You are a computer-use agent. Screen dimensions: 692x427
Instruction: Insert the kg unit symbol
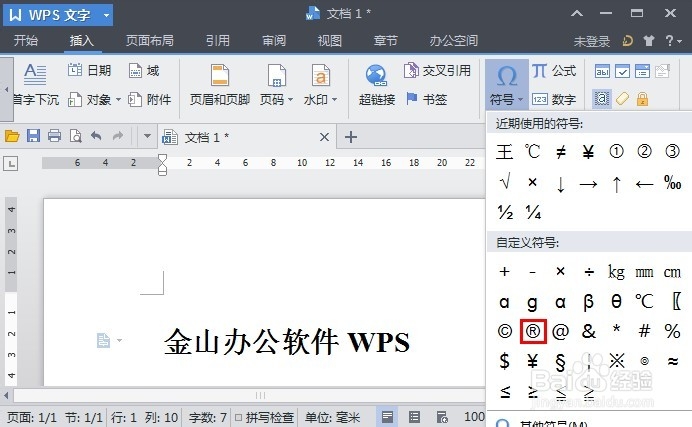tap(616, 272)
